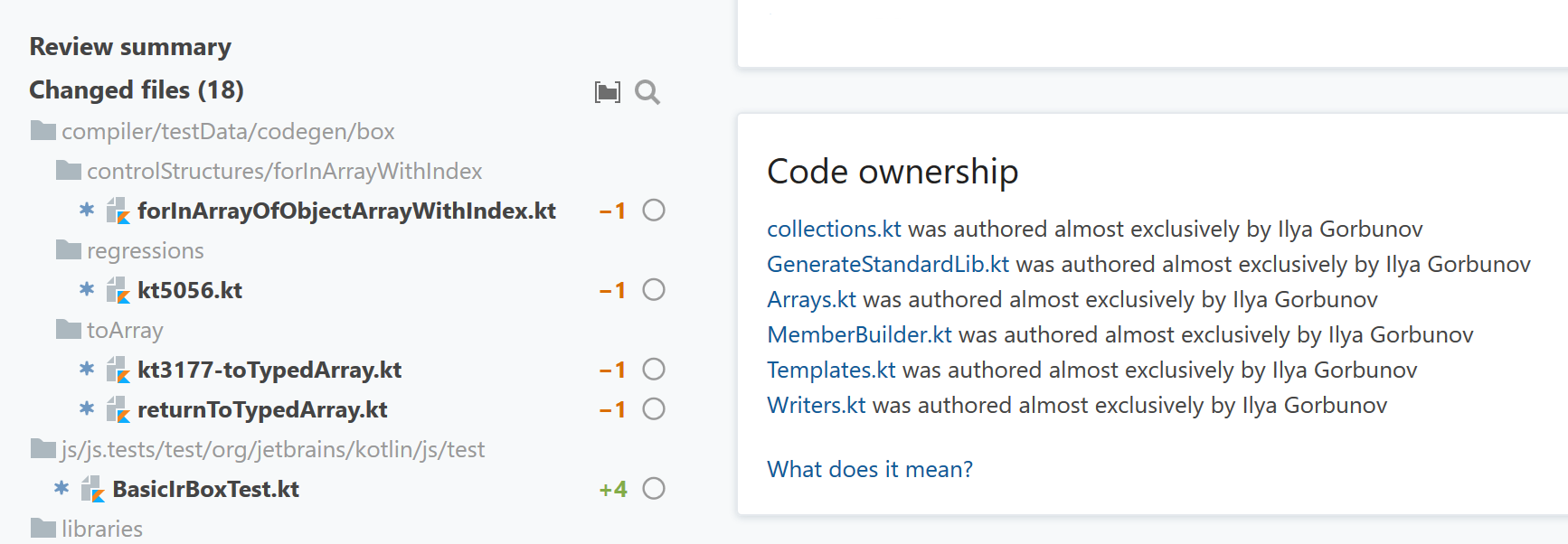Click asterisk marker beside returnToTypedArray.kt
The width and height of the screenshot is (1568, 544).
tap(87, 409)
